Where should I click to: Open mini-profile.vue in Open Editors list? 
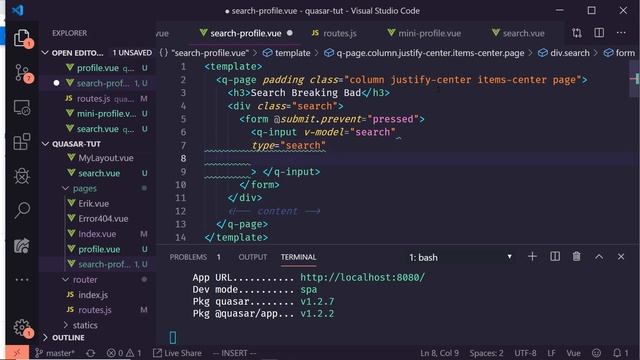click(107, 114)
